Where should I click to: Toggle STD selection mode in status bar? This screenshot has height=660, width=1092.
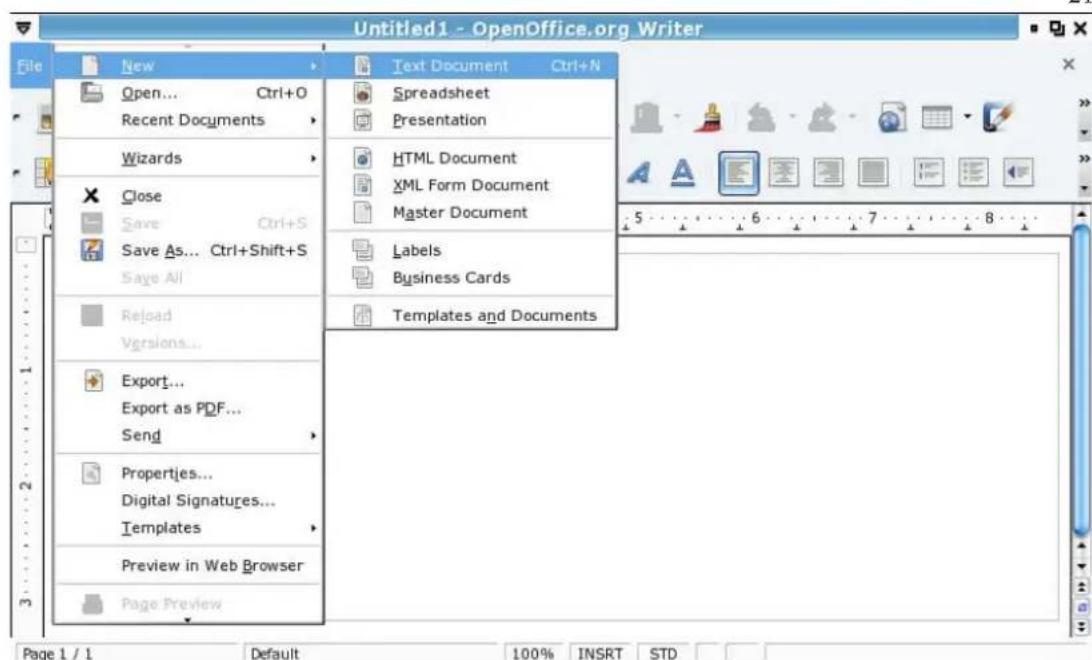pos(662,652)
